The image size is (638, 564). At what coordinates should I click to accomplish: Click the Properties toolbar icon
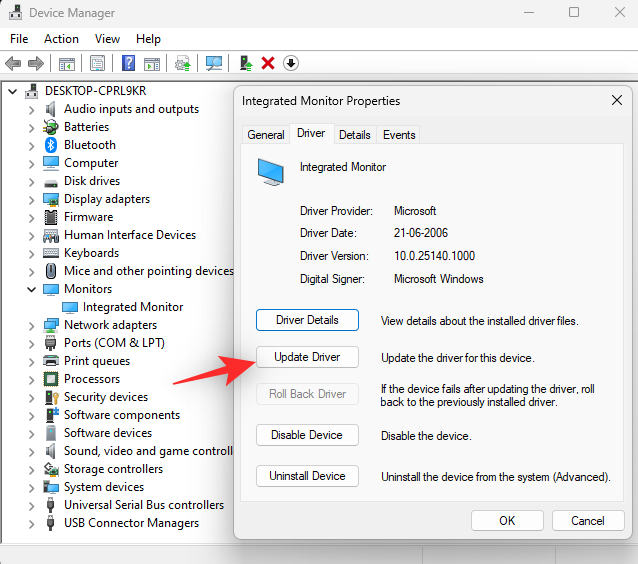[x=98, y=63]
